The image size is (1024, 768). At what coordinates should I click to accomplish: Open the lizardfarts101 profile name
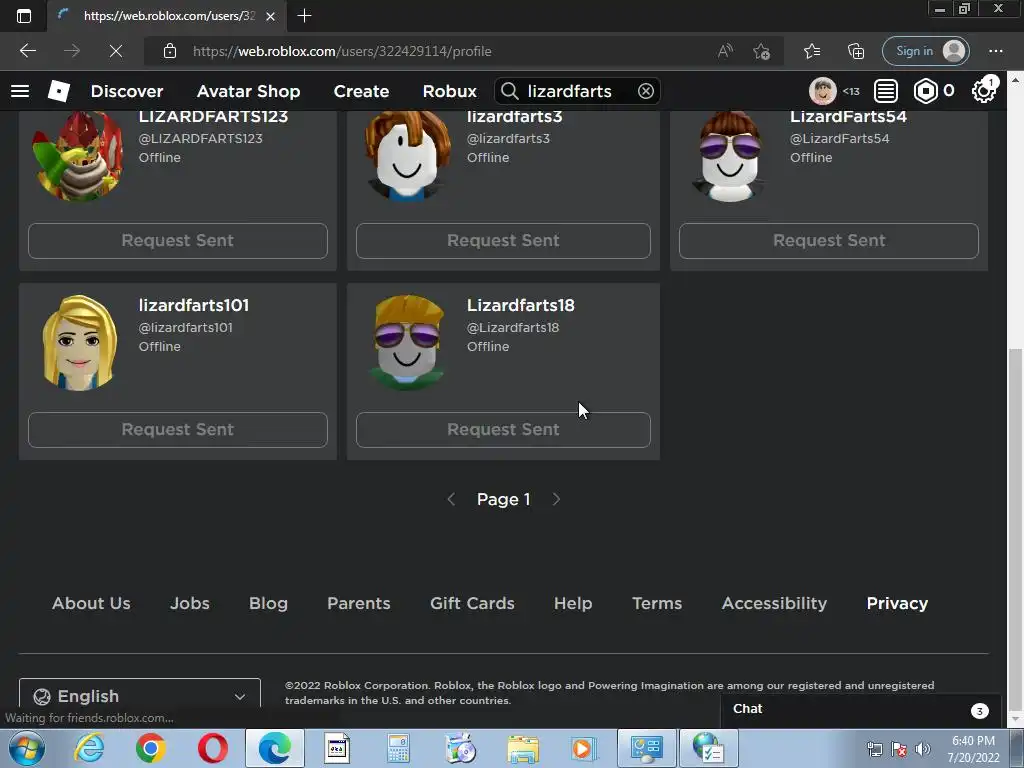pyautogui.click(x=193, y=305)
